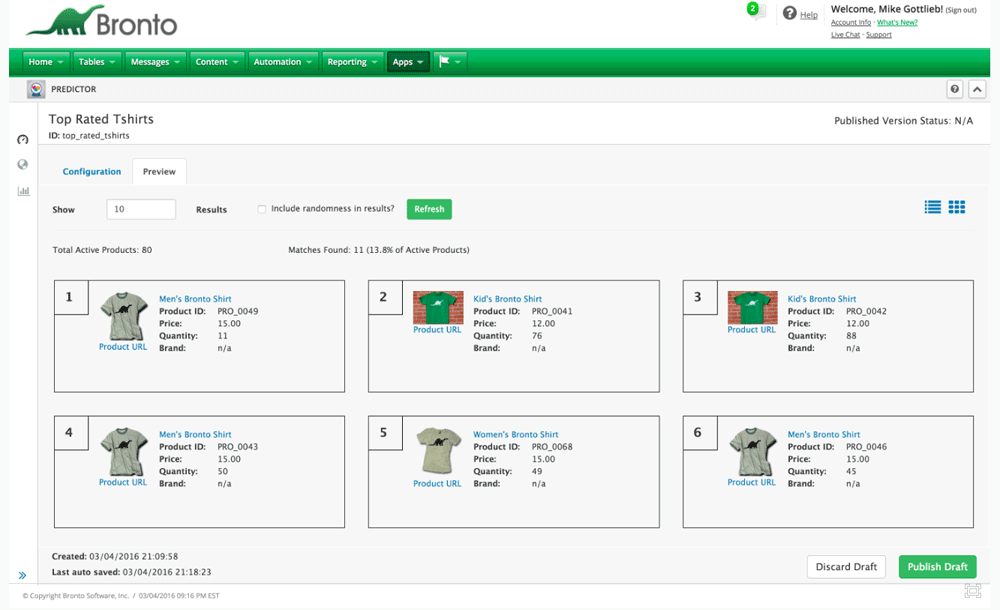1000x610 pixels.
Task: Click the Predictor app logo icon
Action: click(x=36, y=89)
